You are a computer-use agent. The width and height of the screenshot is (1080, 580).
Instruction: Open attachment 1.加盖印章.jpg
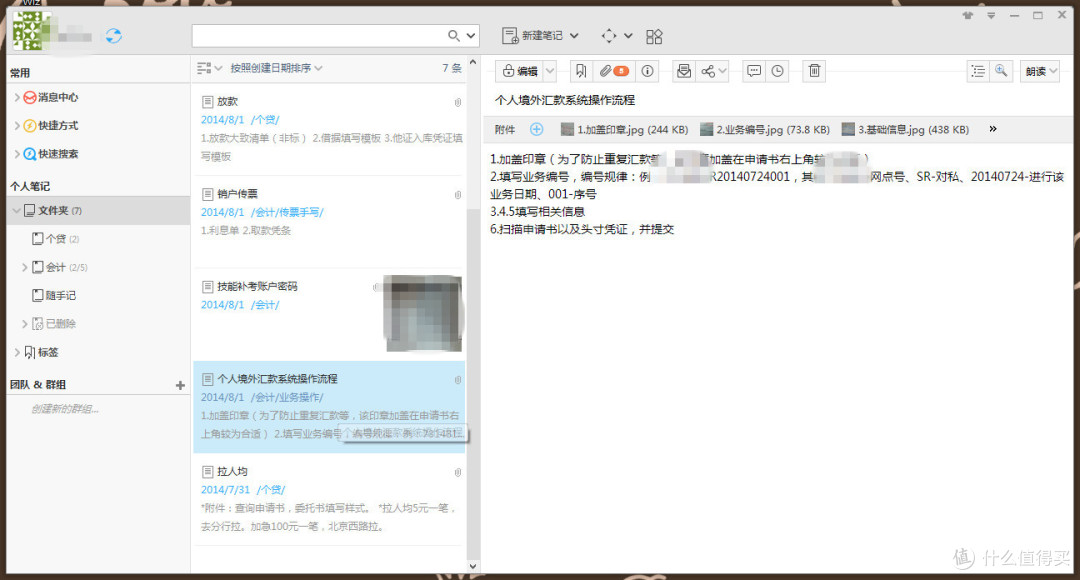pos(624,130)
